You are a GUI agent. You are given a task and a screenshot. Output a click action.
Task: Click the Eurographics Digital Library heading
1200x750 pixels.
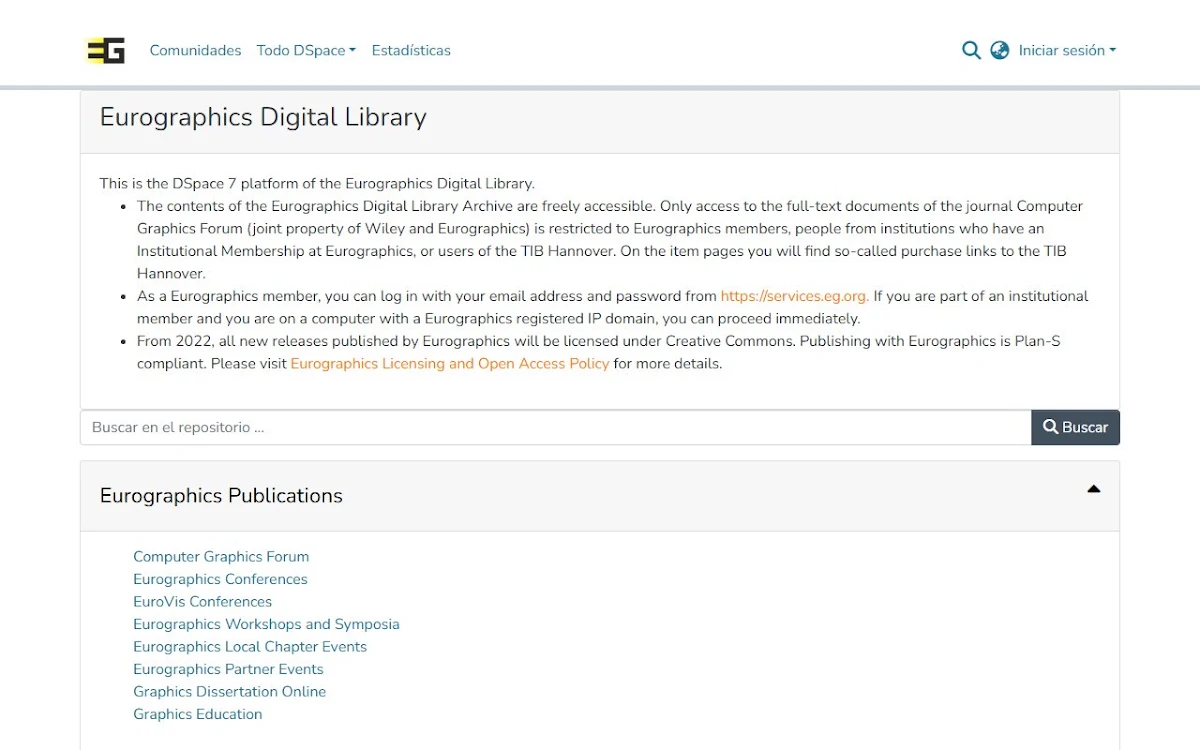click(x=263, y=117)
